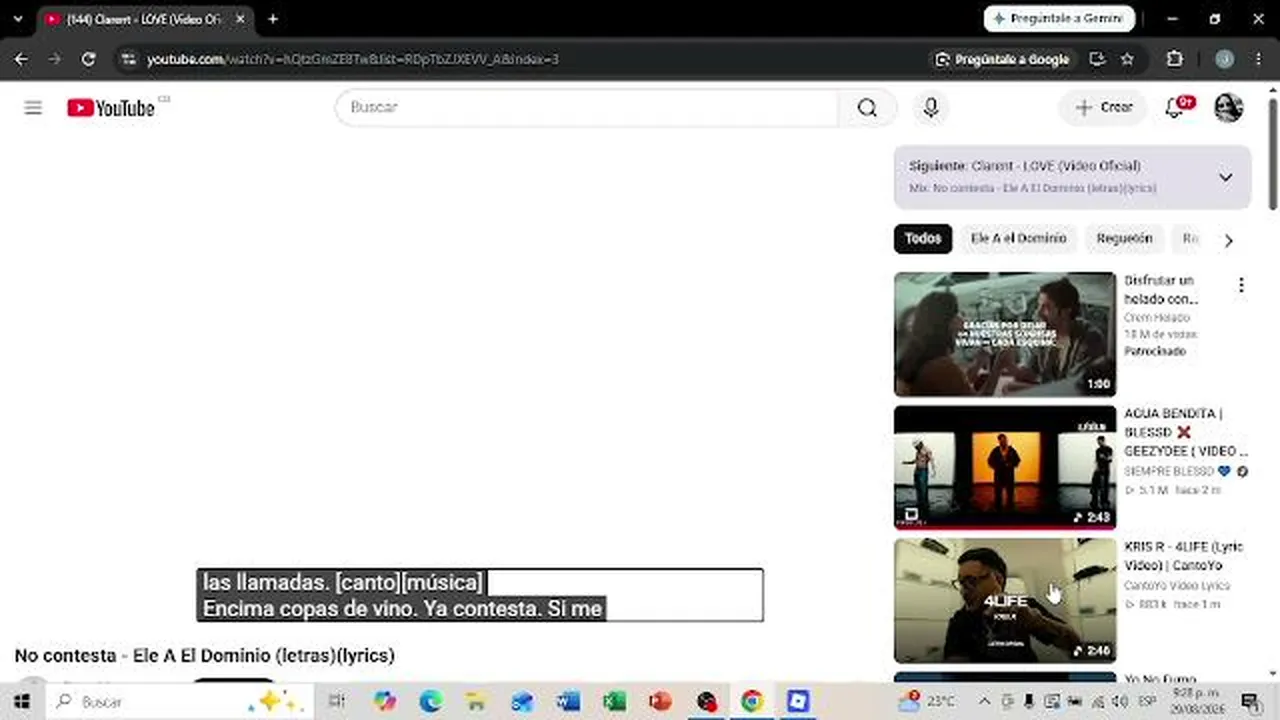Open the YouTube guide hamburger menu
Image resolution: width=1280 pixels, height=720 pixels.
33,108
